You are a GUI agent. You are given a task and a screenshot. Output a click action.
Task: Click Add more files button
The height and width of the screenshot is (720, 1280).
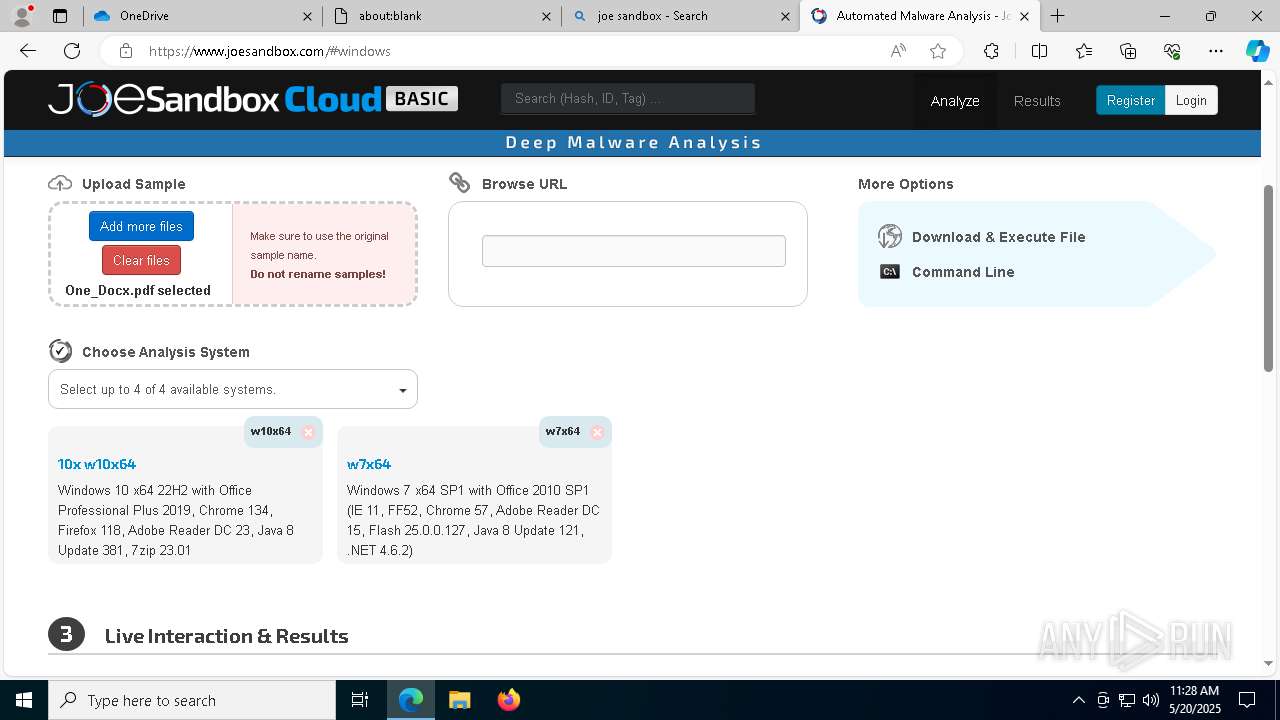[x=141, y=226]
